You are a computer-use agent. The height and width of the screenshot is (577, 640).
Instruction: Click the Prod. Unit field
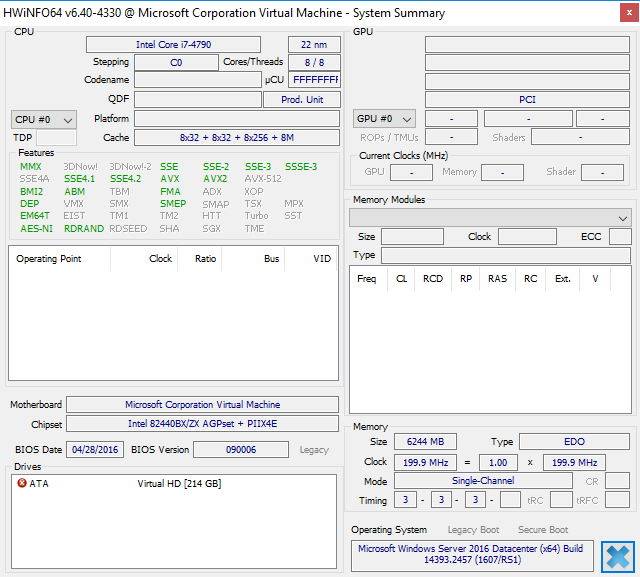coord(301,100)
